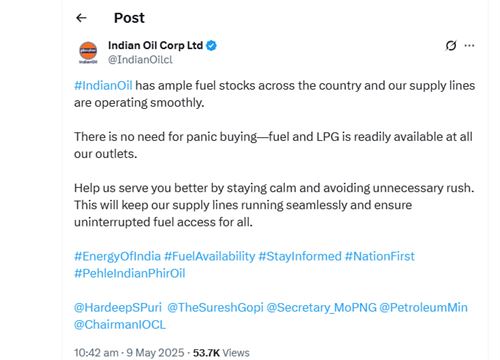Click the 53.7K Views count
Viewport: 500px width, 360px height.
point(221,353)
